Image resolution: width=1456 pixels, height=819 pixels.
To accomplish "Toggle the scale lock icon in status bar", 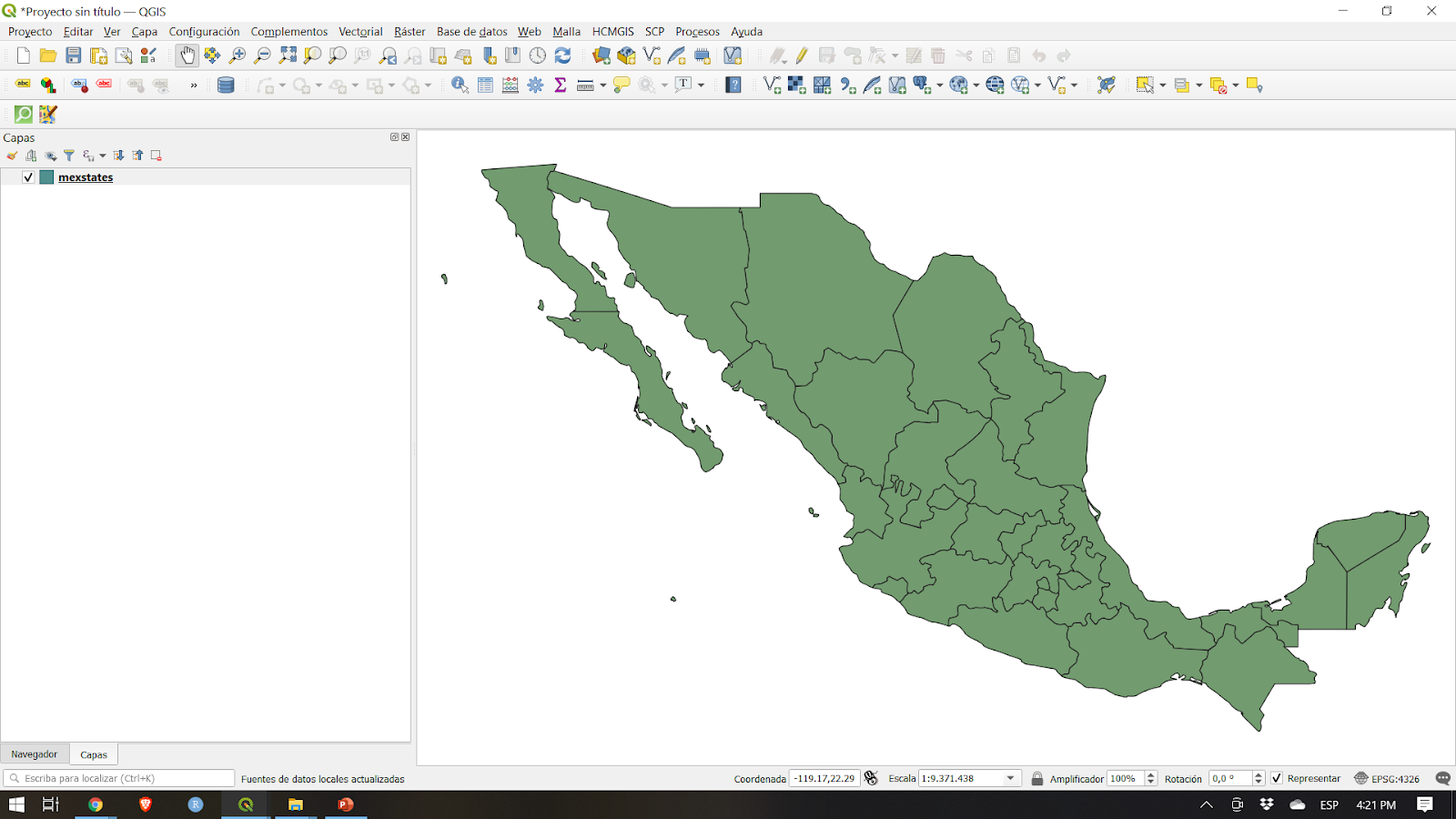I will (1037, 778).
